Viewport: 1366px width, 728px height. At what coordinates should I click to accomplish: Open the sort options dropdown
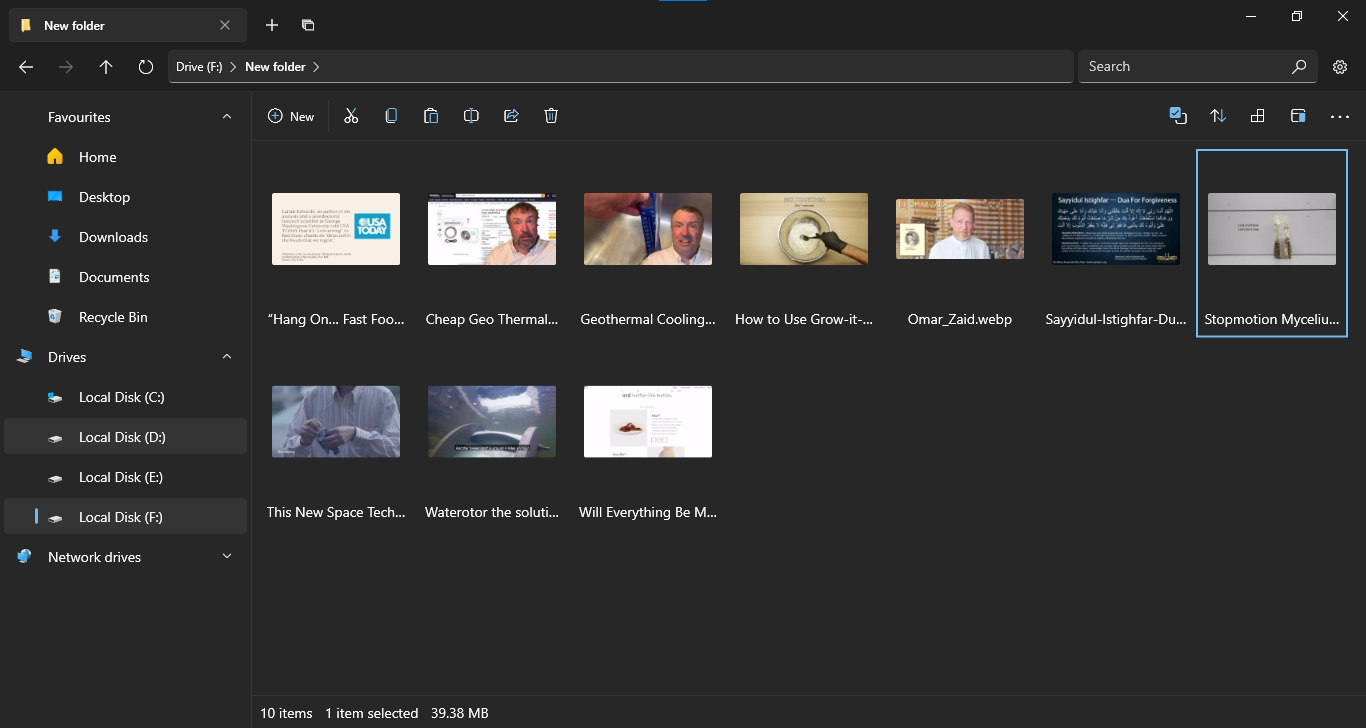[x=1218, y=116]
